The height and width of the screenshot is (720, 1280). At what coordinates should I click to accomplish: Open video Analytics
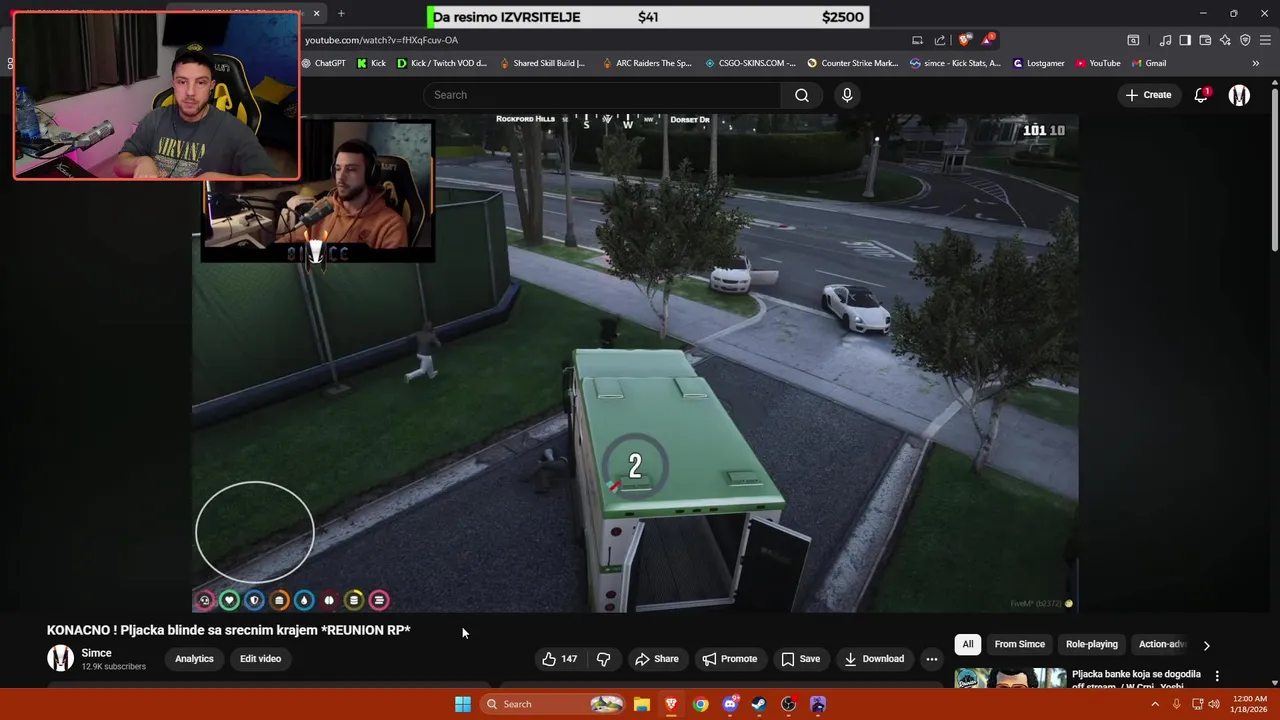pyautogui.click(x=194, y=659)
